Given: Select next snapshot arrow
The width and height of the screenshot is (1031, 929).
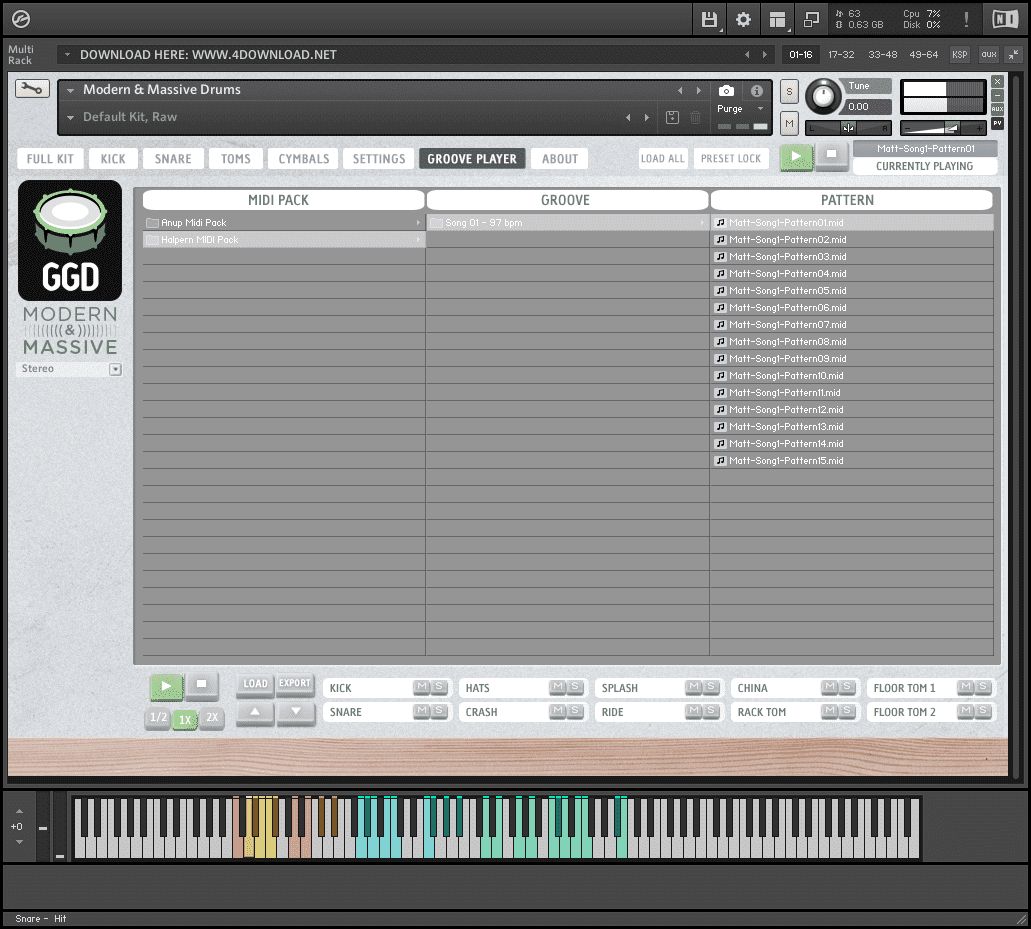Looking at the screenshot, I should 647,118.
